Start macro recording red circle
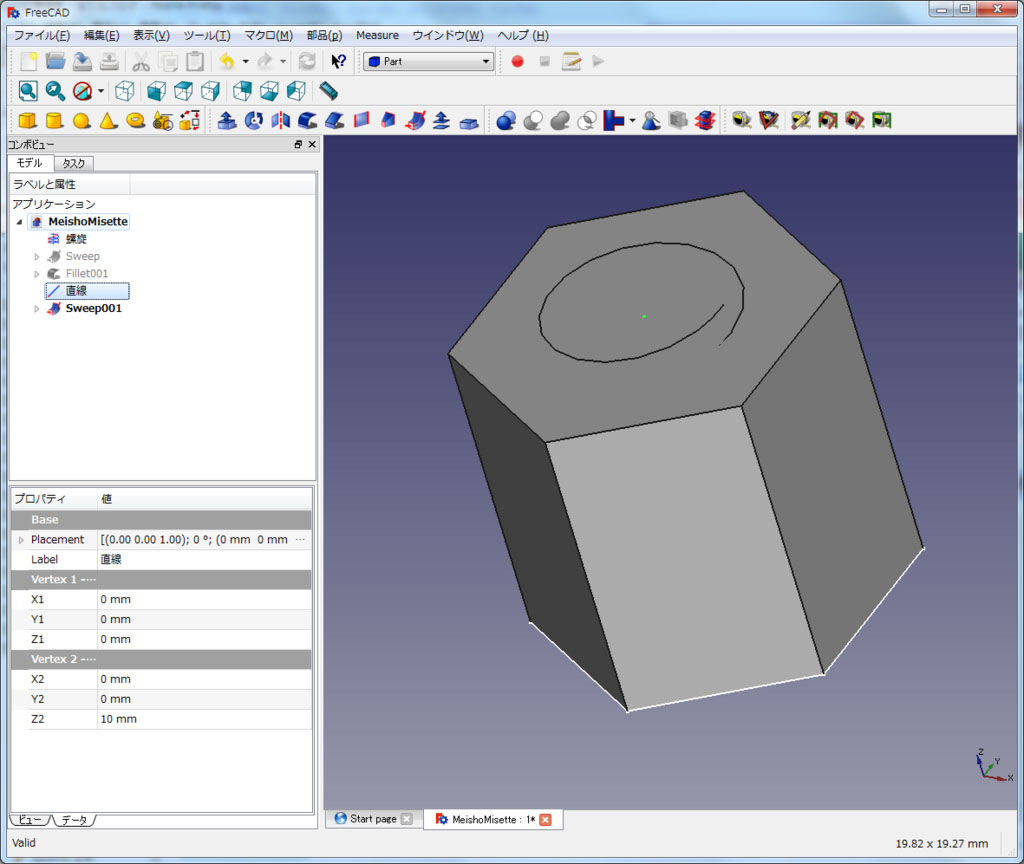 517,61
